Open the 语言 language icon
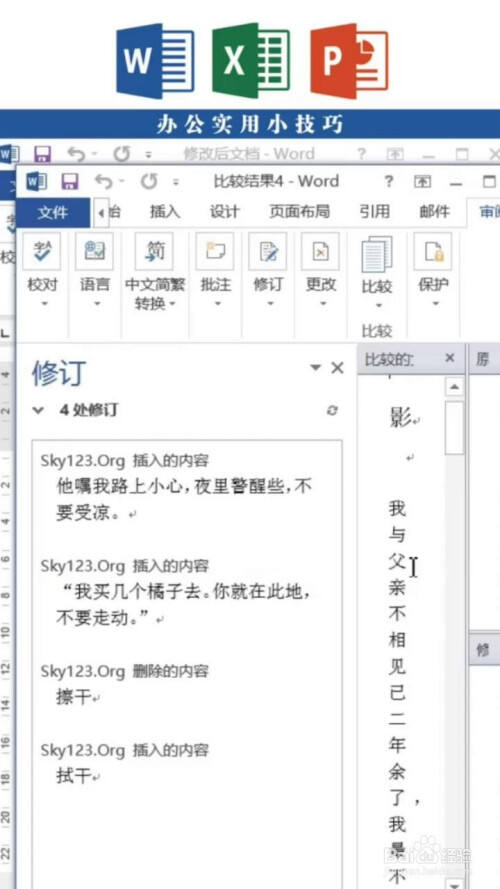This screenshot has height=889, width=500. click(94, 251)
